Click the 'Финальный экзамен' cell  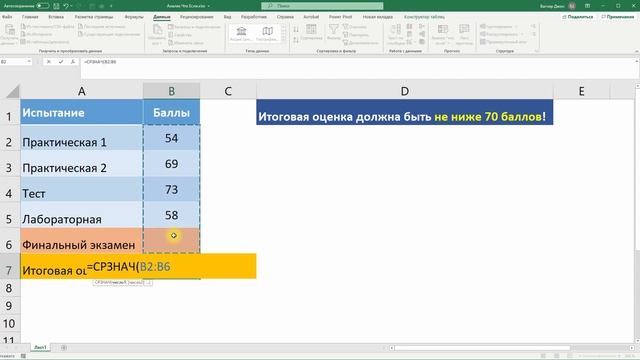point(82,241)
